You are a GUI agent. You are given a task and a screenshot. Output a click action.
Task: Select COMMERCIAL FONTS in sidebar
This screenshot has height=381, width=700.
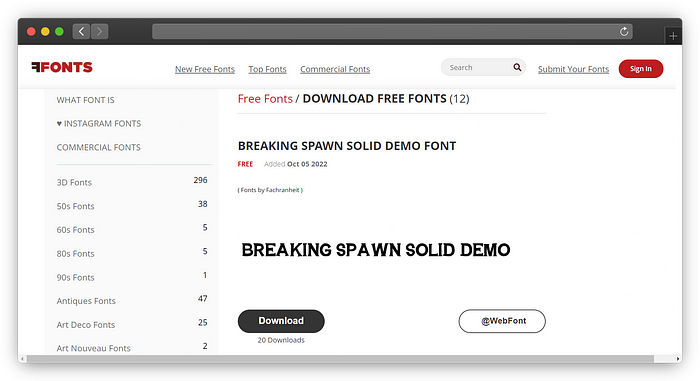tap(98, 147)
